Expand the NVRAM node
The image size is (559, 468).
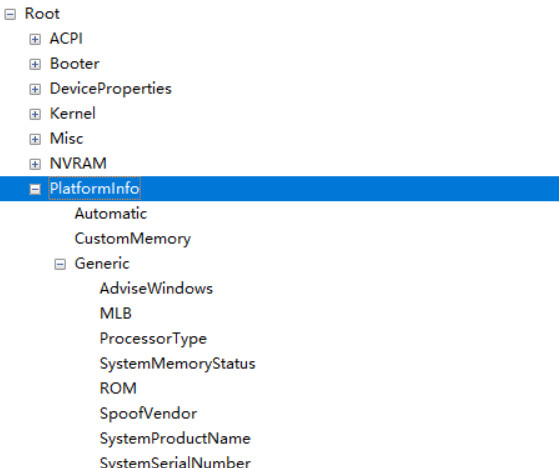point(35,164)
